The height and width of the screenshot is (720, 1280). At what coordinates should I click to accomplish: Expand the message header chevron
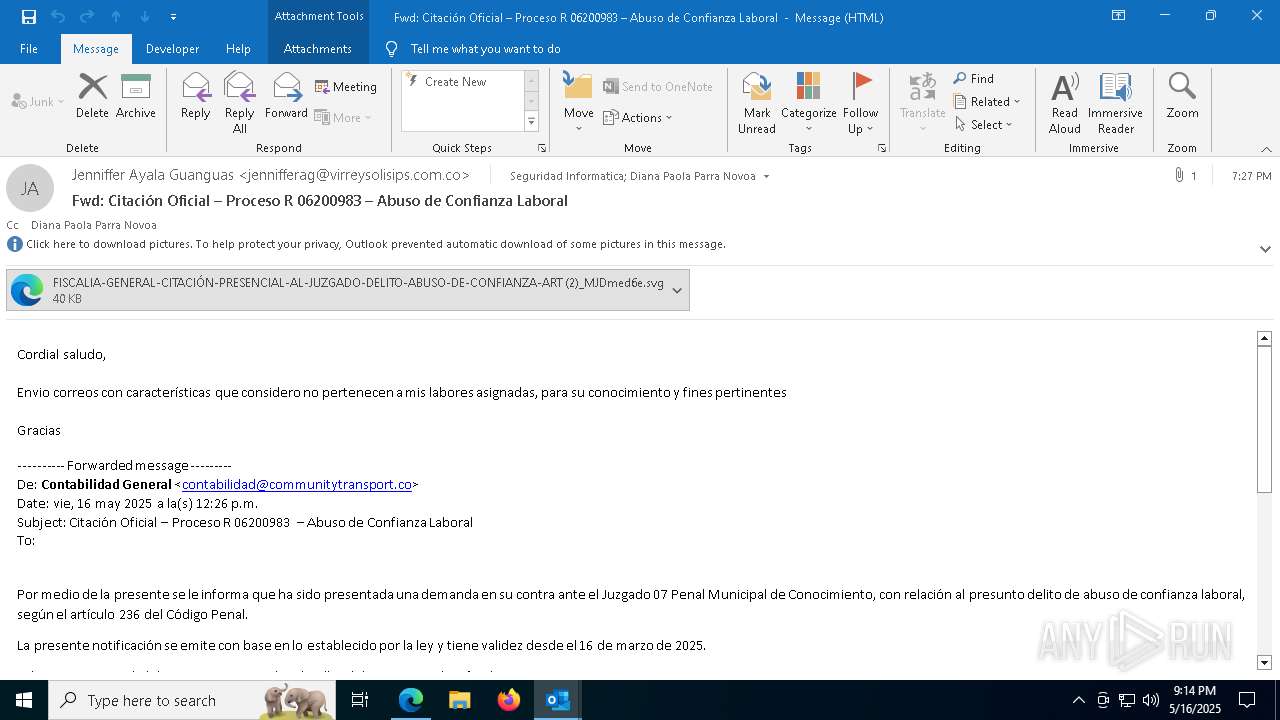(x=1265, y=249)
